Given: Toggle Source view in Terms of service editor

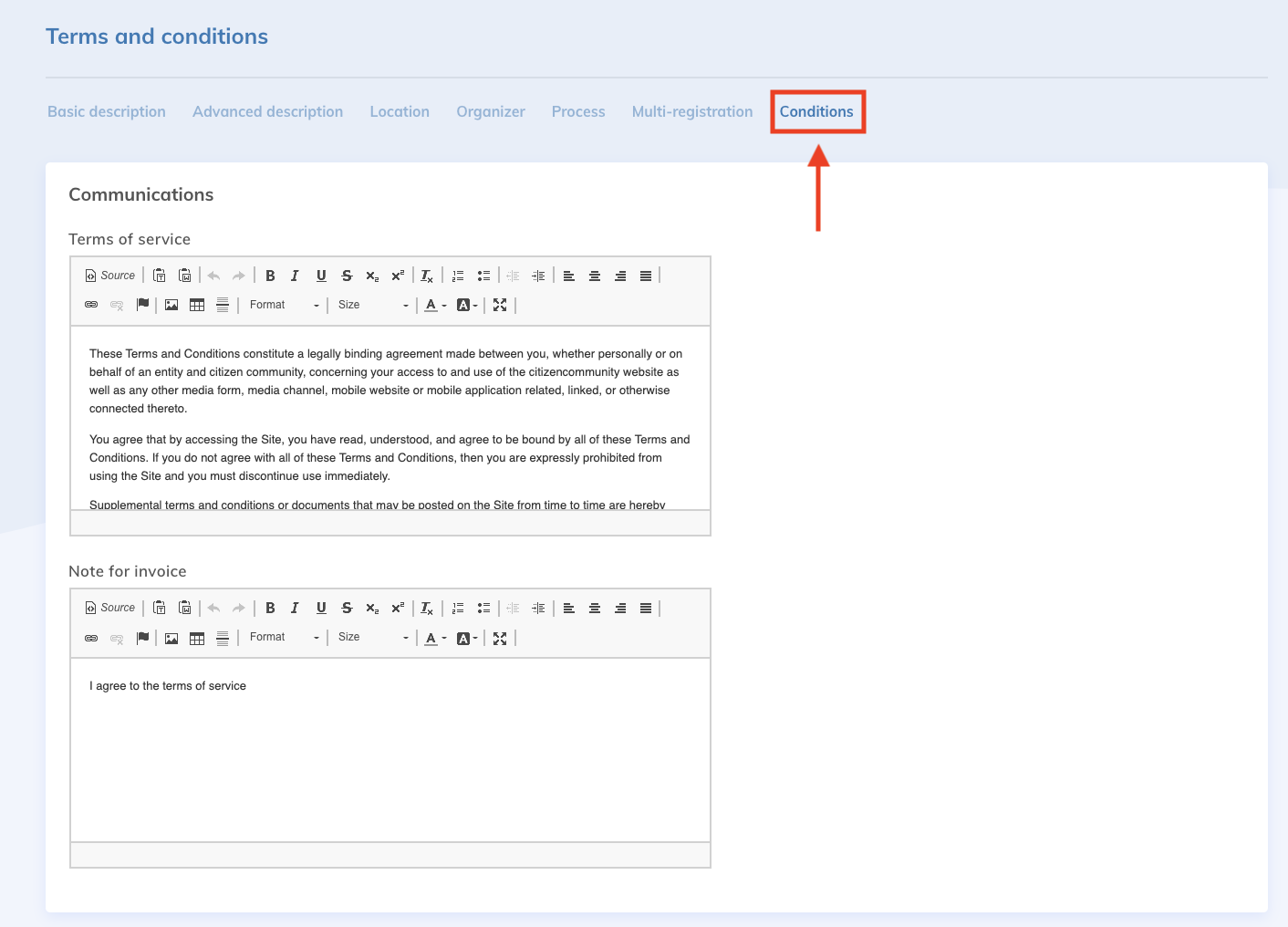Looking at the screenshot, I should [110, 276].
